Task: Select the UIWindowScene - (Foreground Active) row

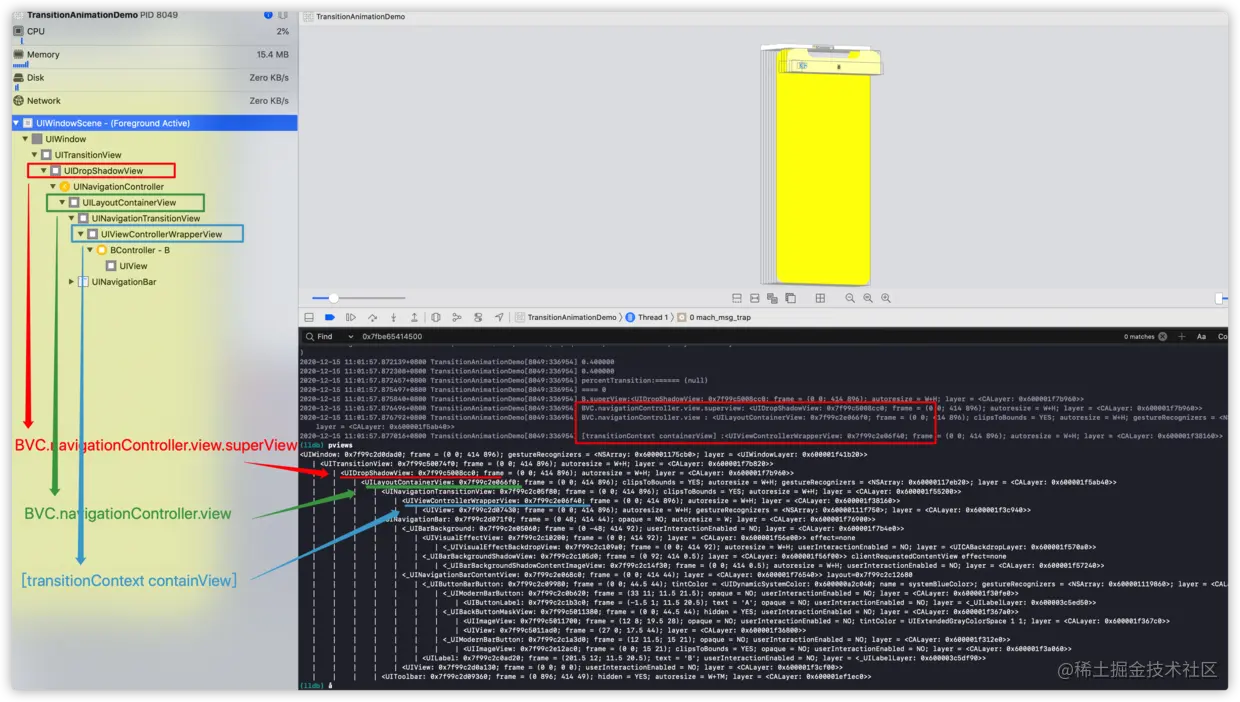Action: (x=154, y=123)
